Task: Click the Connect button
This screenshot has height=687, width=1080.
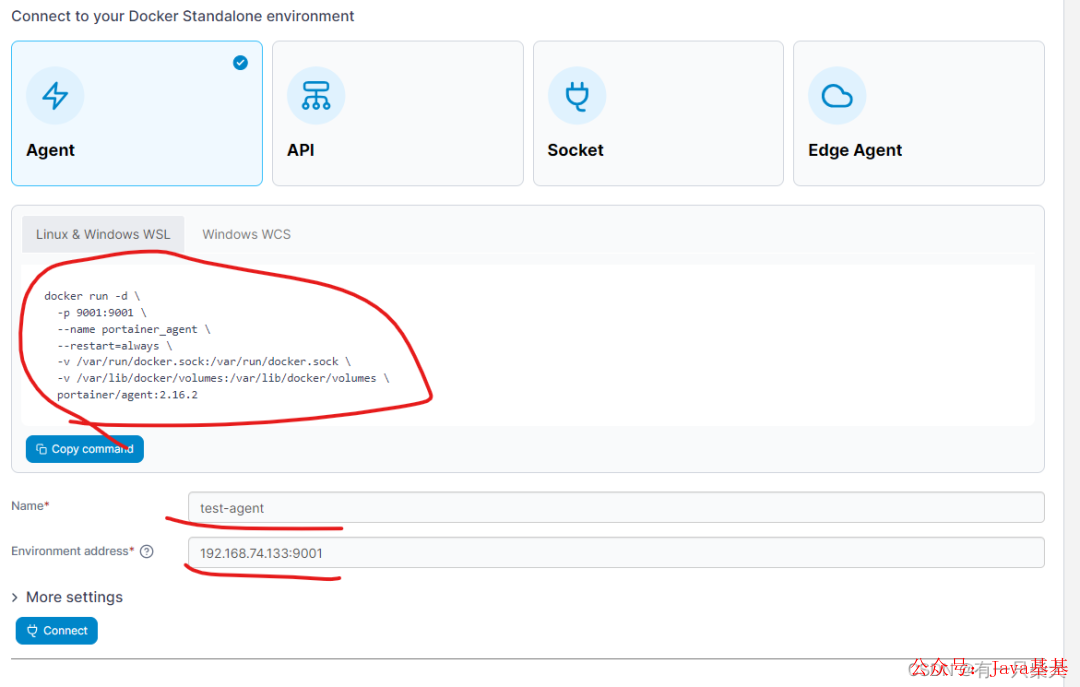Action: point(56,630)
